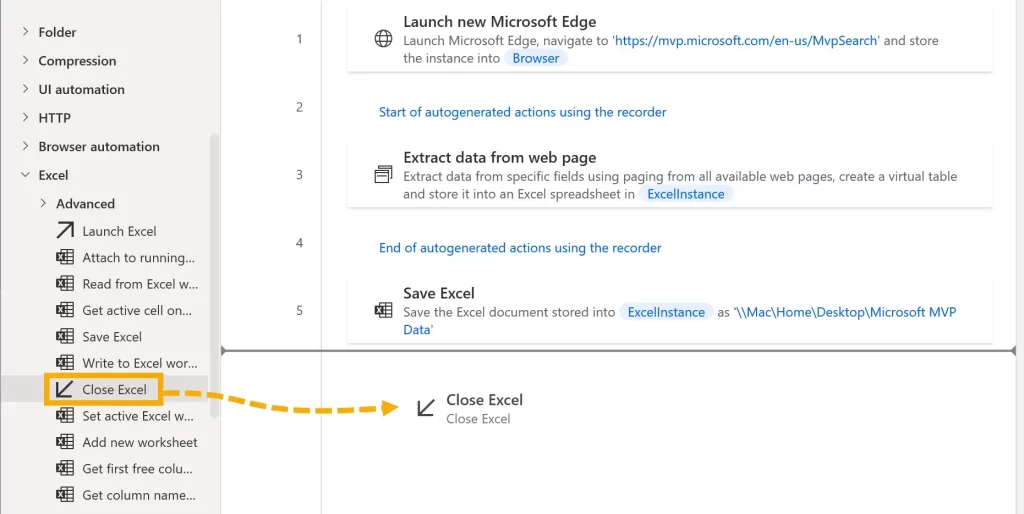Click the Read from Excel worksheet icon
This screenshot has height=514, width=1024.
pyautogui.click(x=65, y=284)
